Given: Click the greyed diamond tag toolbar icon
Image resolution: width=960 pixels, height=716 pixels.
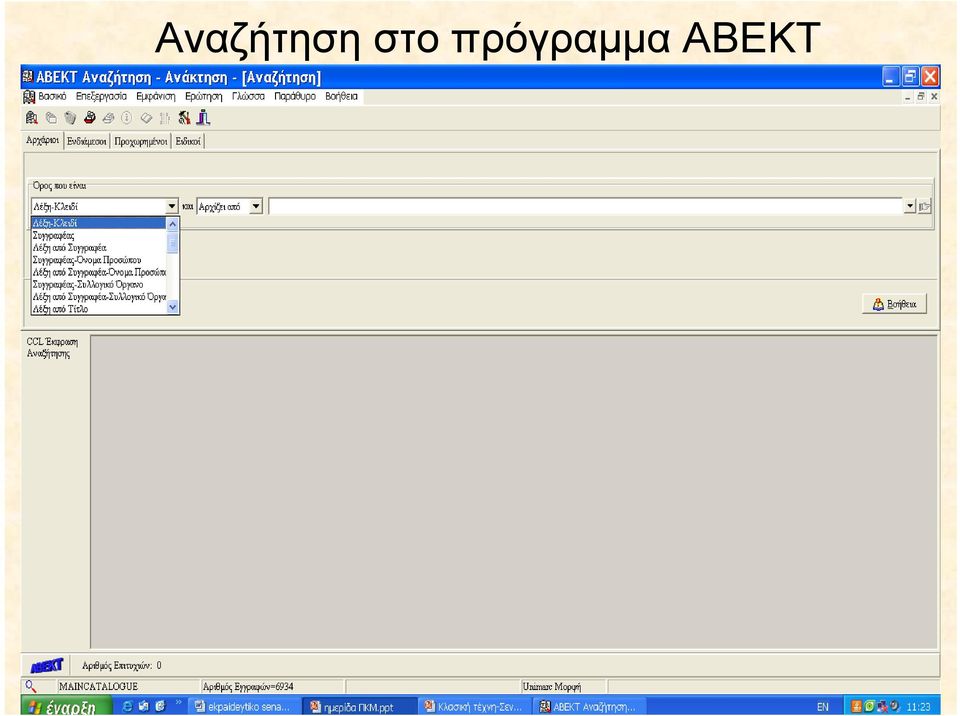Looking at the screenshot, I should [x=146, y=118].
